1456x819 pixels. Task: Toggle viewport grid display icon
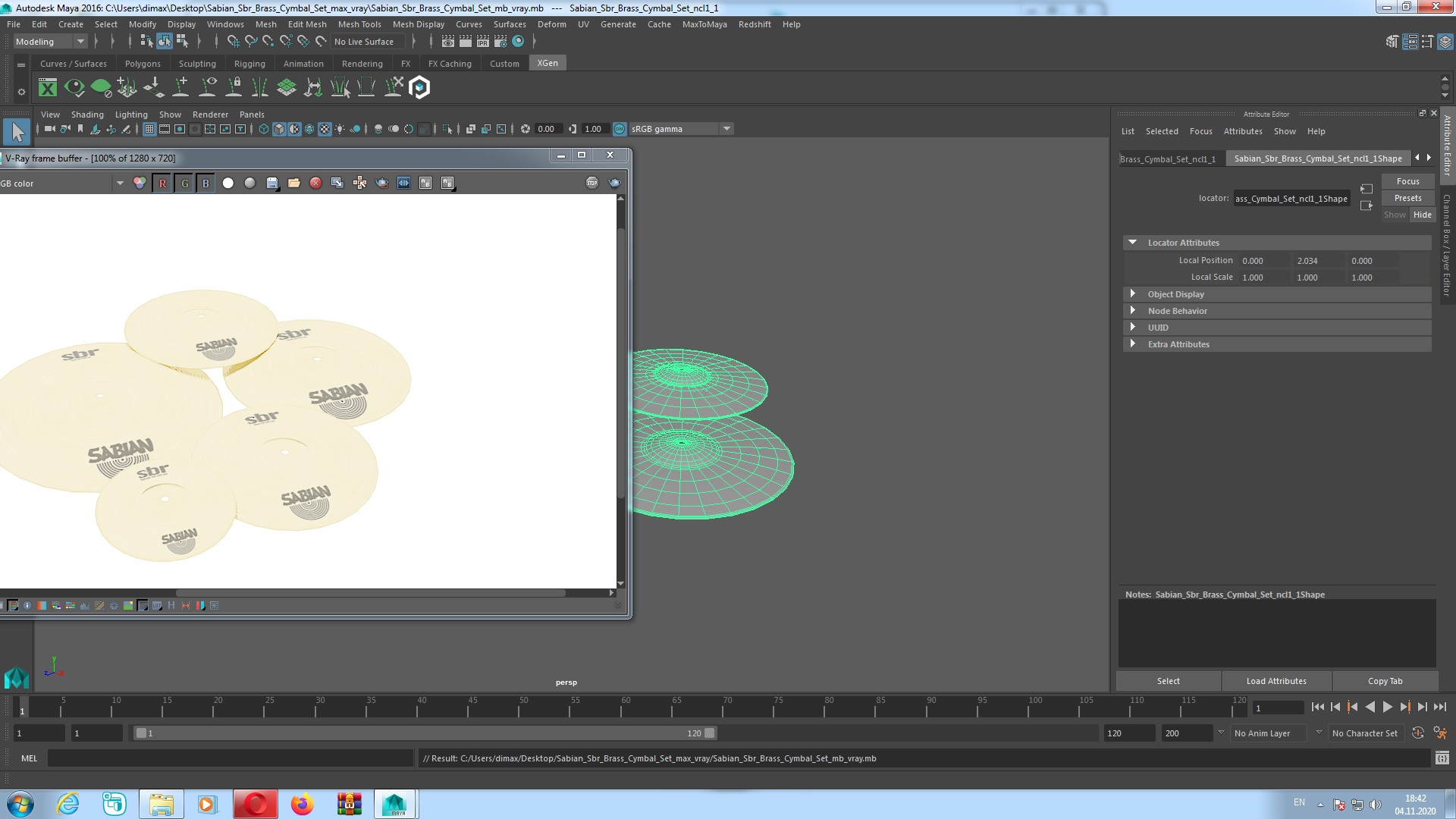tap(149, 129)
